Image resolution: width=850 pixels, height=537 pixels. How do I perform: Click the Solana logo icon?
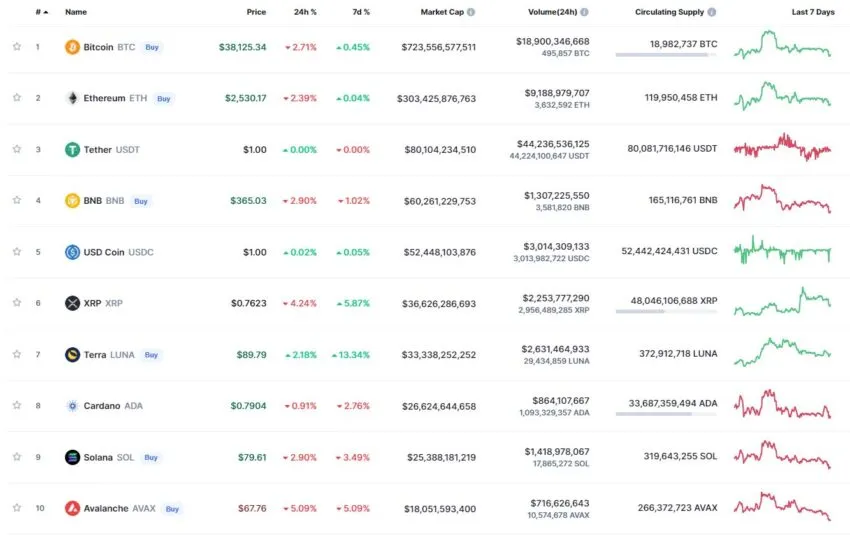click(x=72, y=457)
